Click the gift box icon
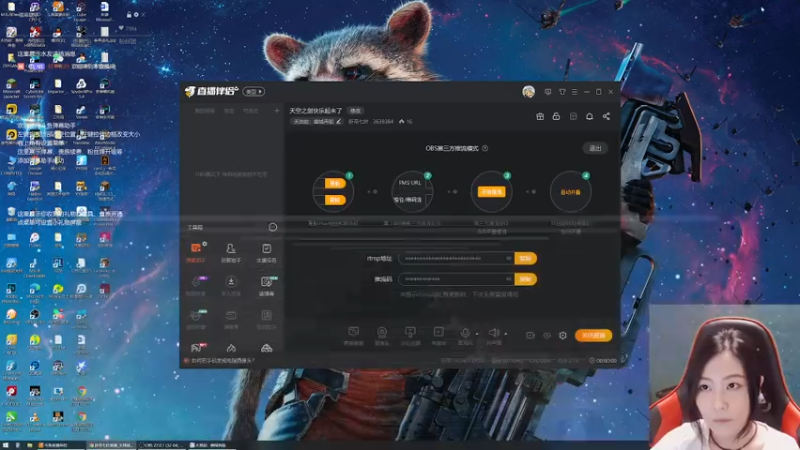 [540, 116]
